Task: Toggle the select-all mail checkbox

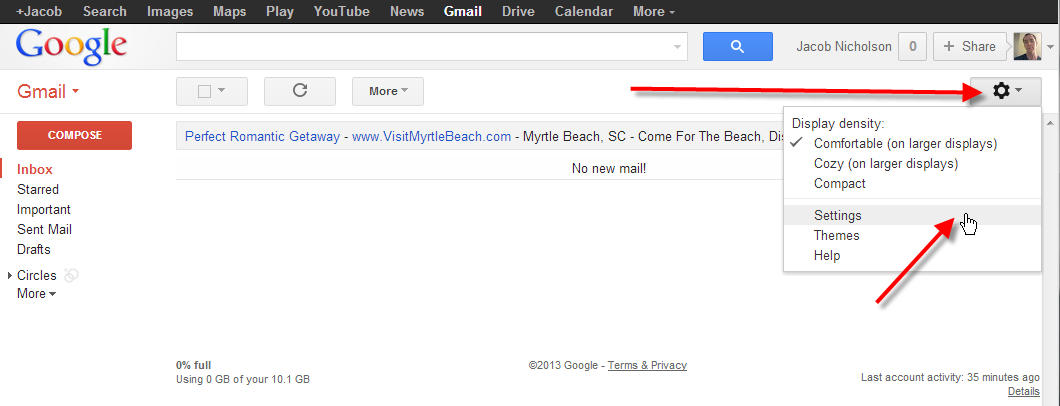Action: (204, 91)
